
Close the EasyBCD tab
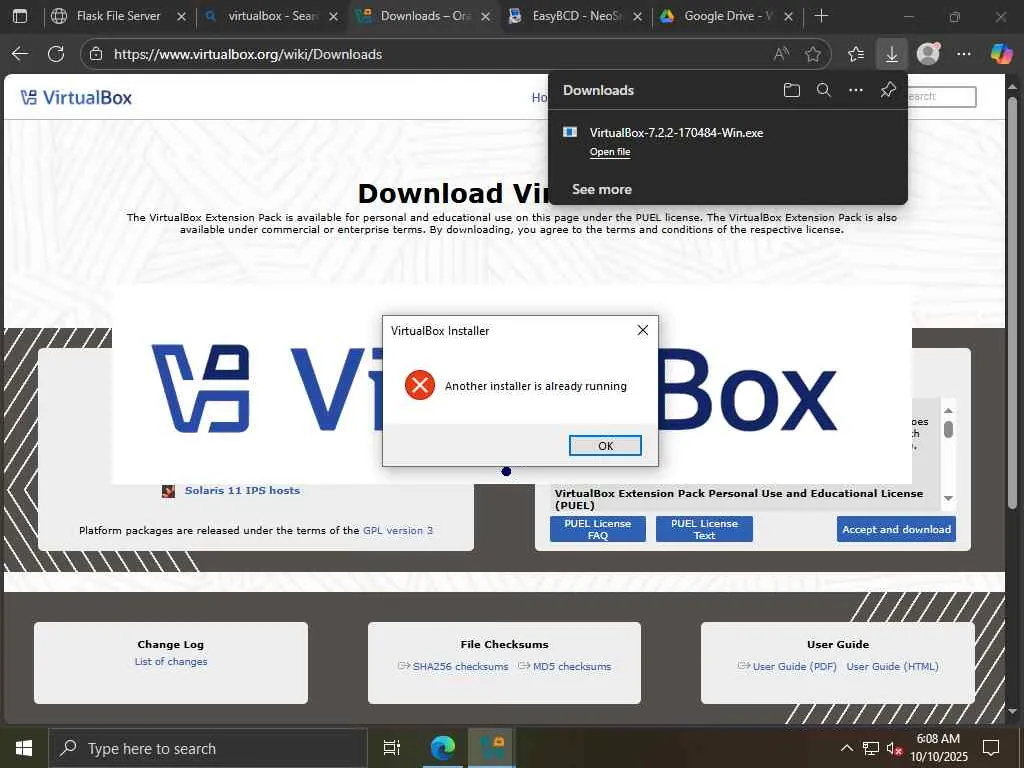(637, 16)
